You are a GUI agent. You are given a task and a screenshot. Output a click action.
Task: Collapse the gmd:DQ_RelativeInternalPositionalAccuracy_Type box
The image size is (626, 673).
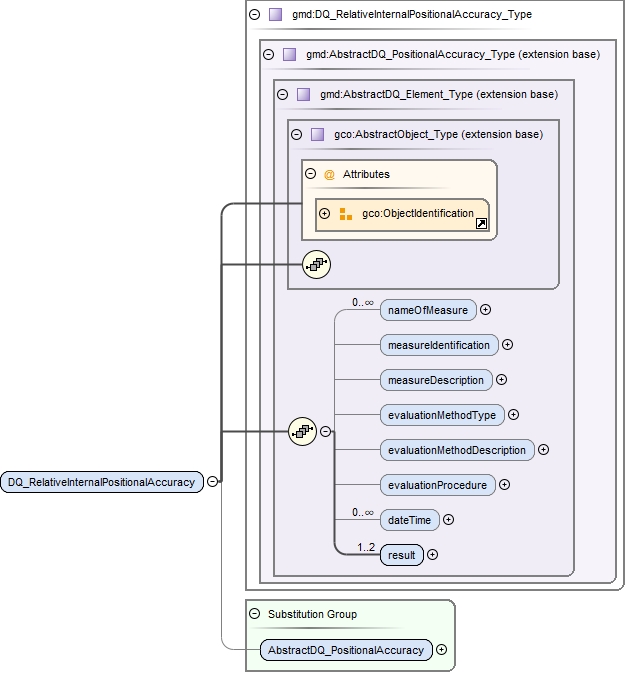(255, 15)
